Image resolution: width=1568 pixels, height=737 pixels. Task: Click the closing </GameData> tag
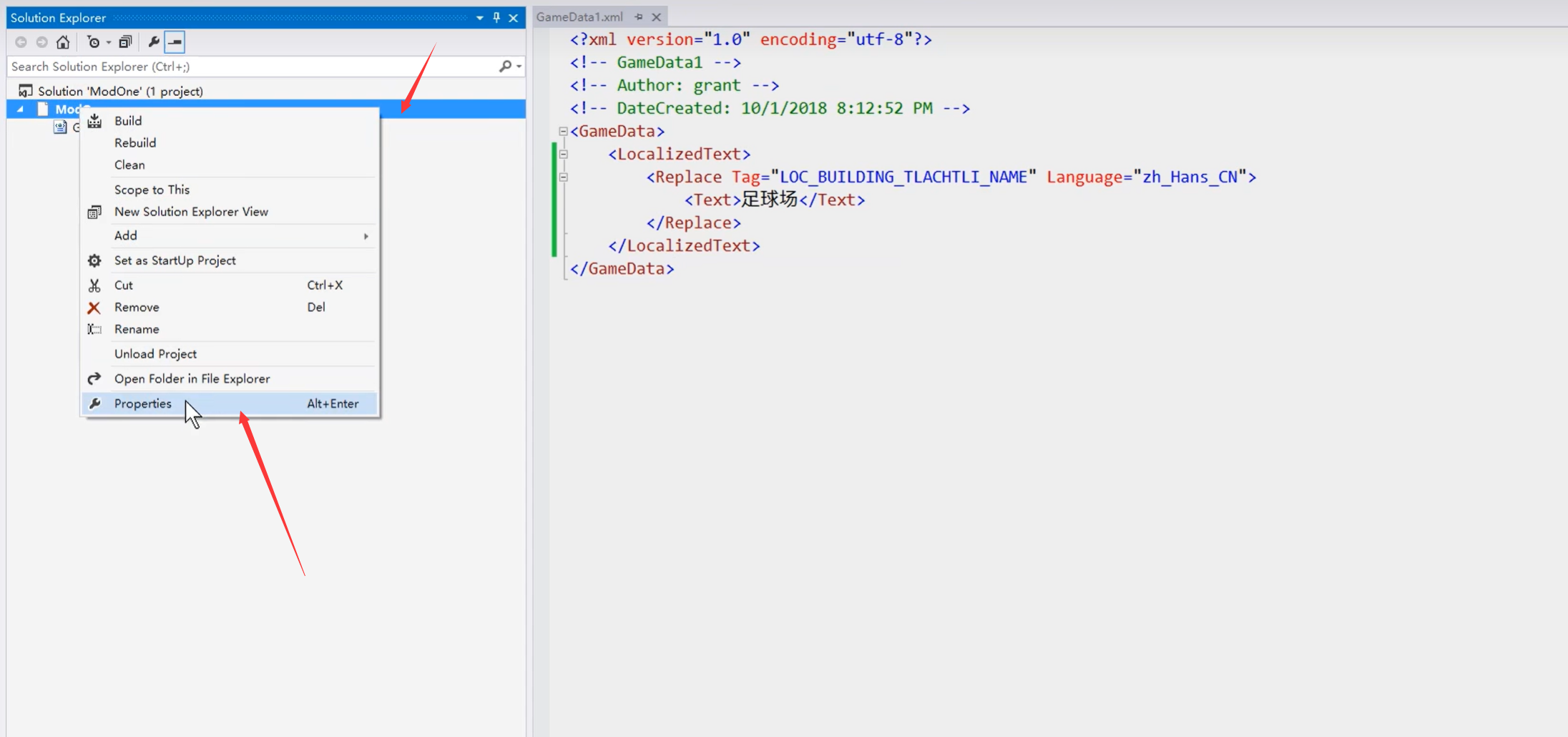pos(622,268)
